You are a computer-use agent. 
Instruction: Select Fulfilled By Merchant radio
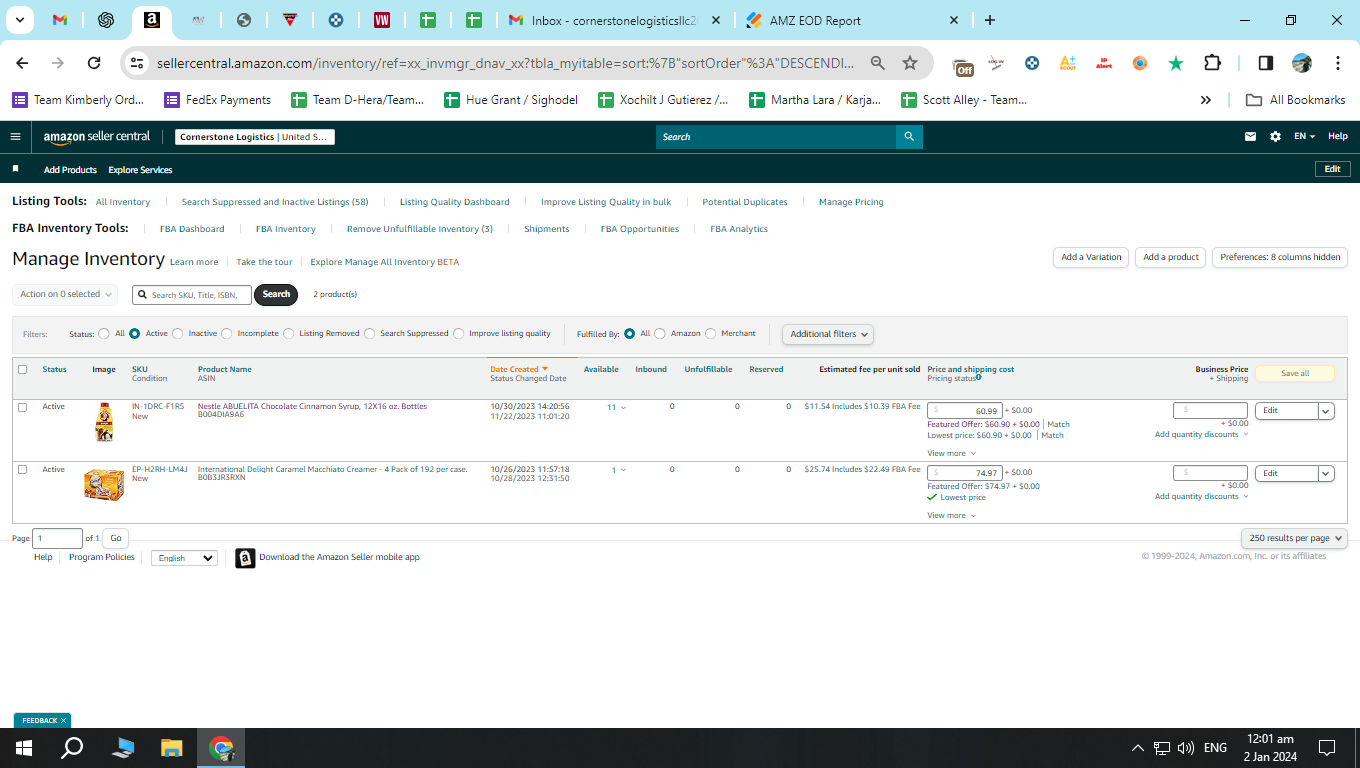tap(711, 334)
